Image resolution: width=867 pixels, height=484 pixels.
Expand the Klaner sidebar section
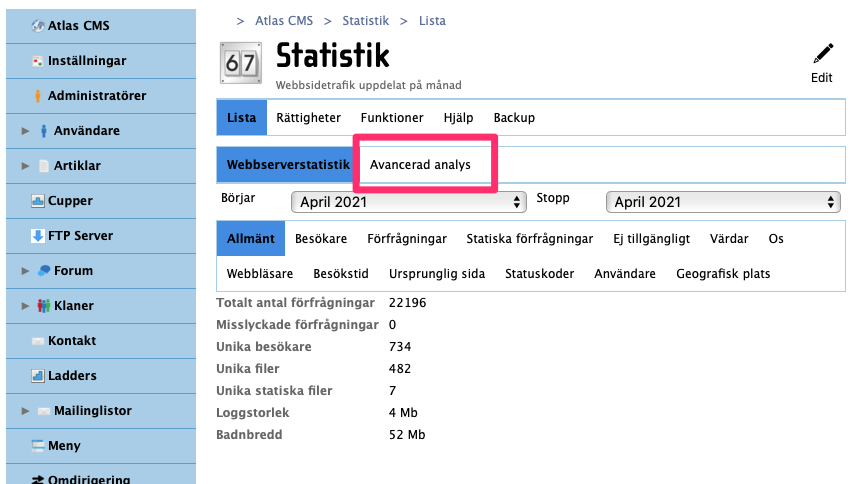[25, 306]
